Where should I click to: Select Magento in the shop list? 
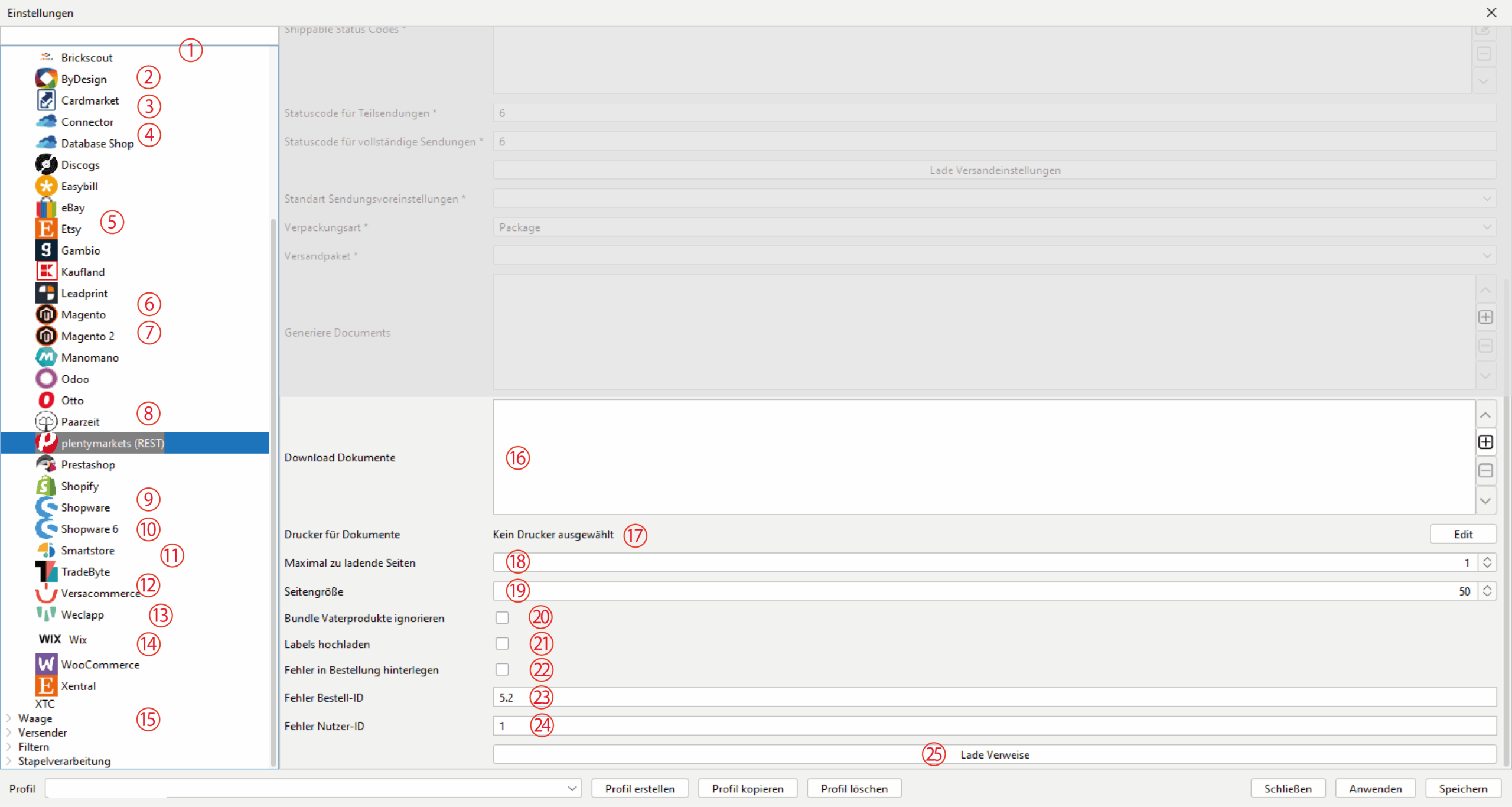pyautogui.click(x=83, y=314)
